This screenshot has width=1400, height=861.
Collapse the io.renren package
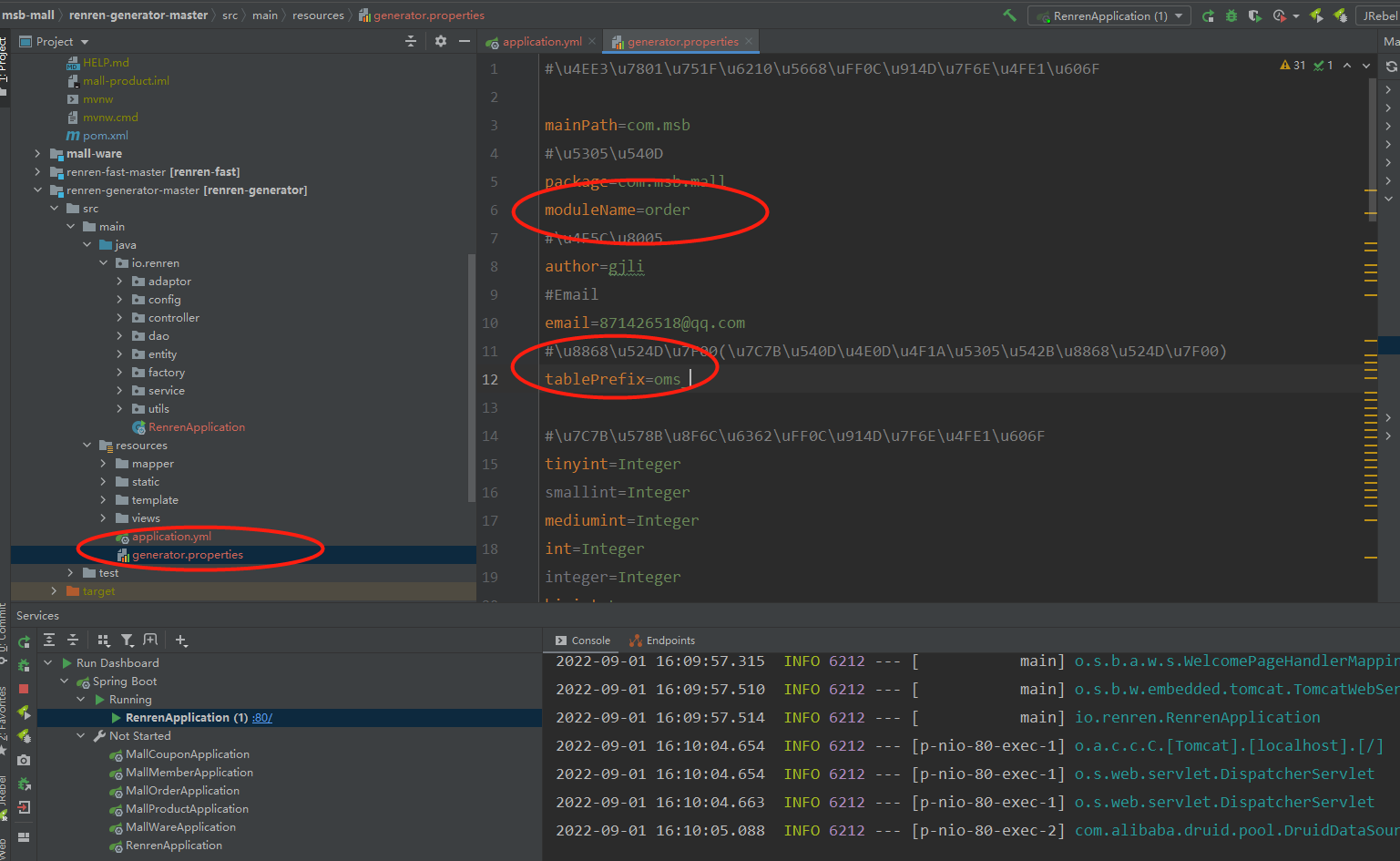click(x=103, y=263)
